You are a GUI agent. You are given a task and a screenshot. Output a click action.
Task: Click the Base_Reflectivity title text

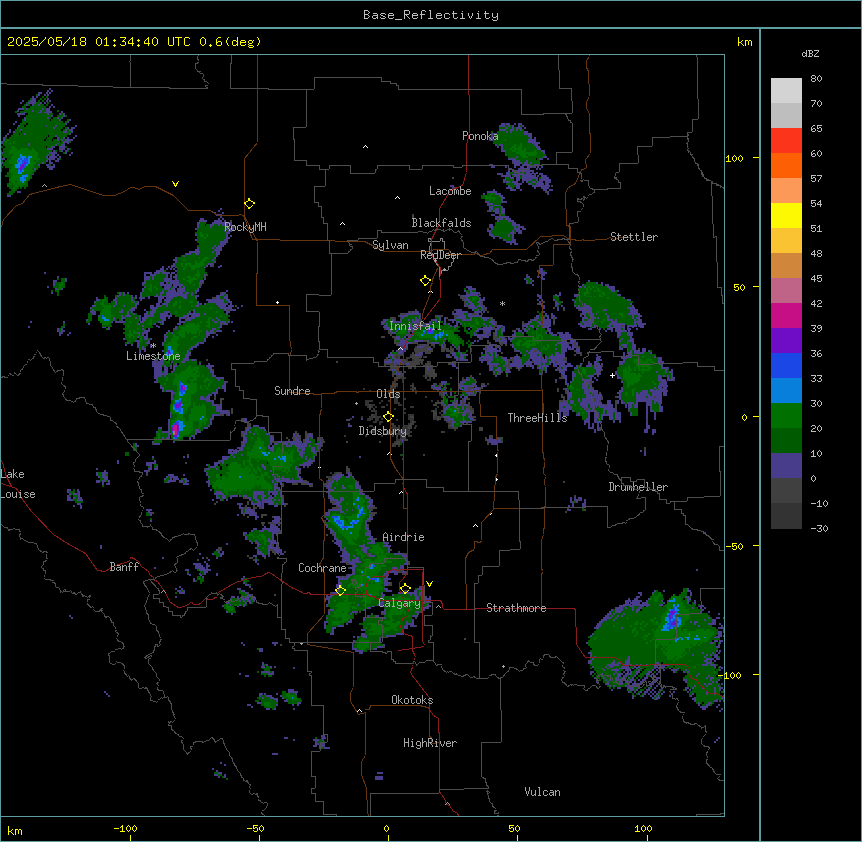point(431,15)
